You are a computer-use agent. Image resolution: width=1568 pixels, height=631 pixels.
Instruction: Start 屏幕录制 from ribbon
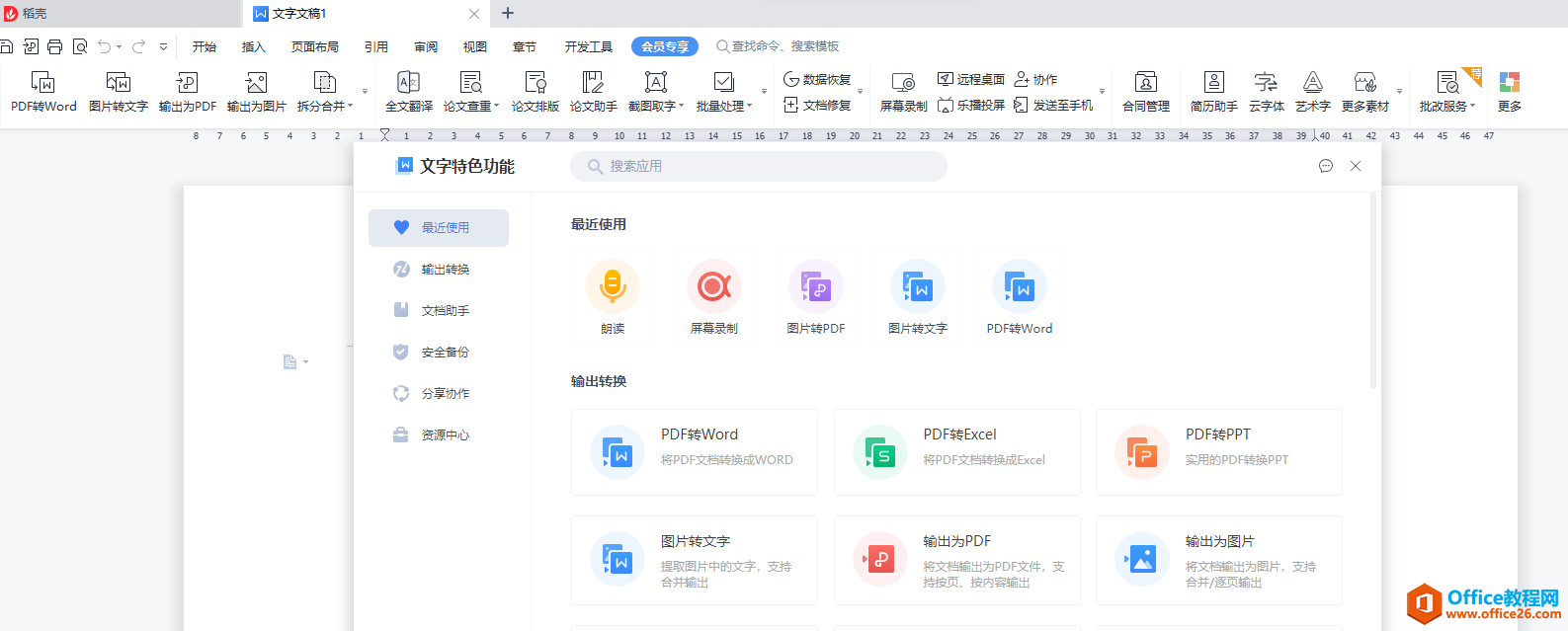click(x=904, y=91)
